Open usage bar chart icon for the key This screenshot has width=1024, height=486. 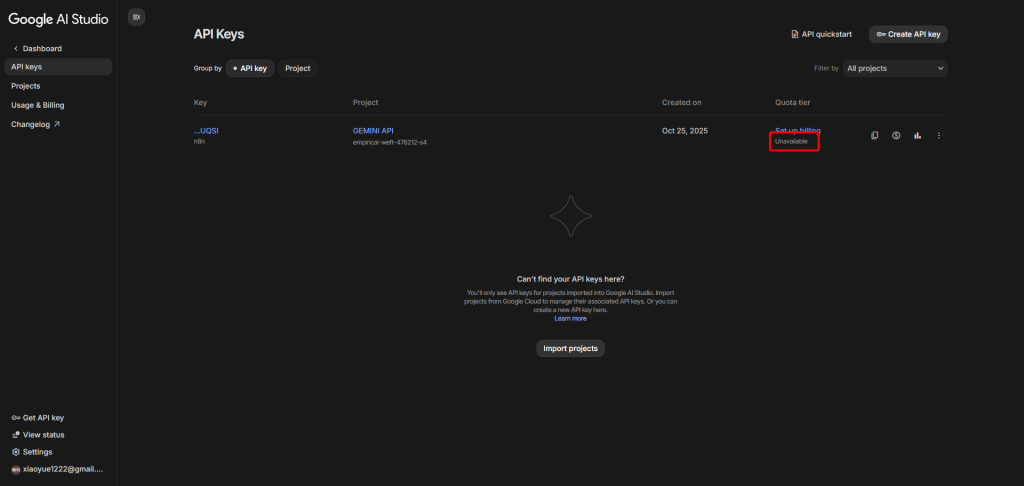click(917, 136)
